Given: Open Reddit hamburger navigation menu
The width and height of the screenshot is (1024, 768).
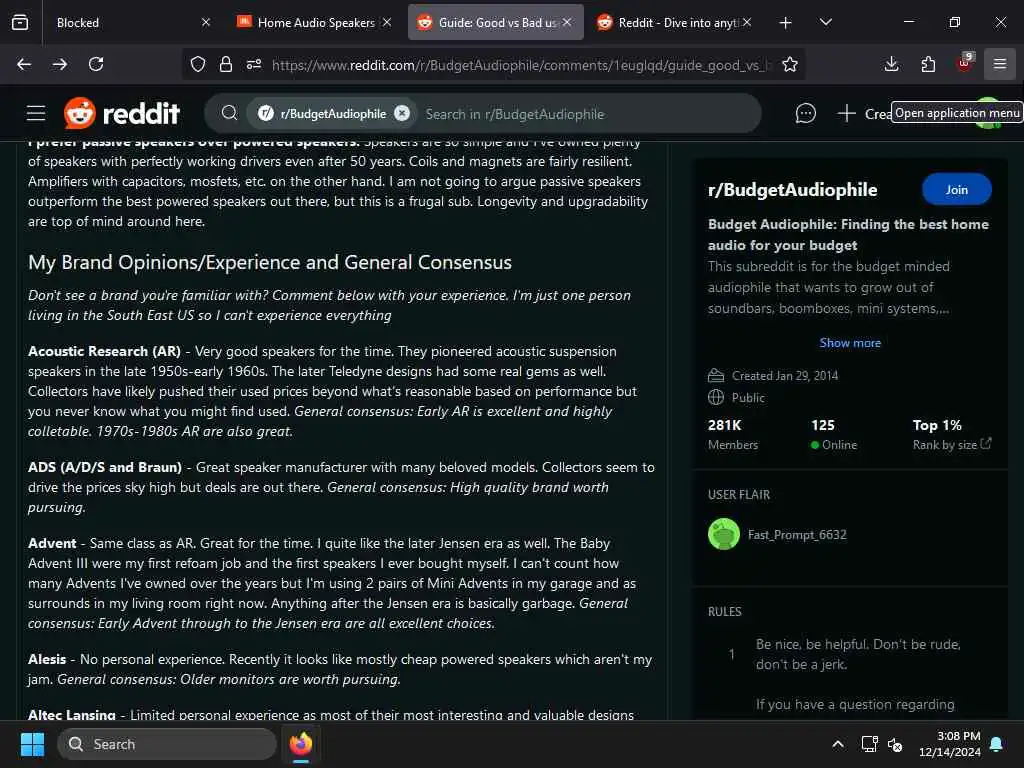Looking at the screenshot, I should (x=36, y=114).
